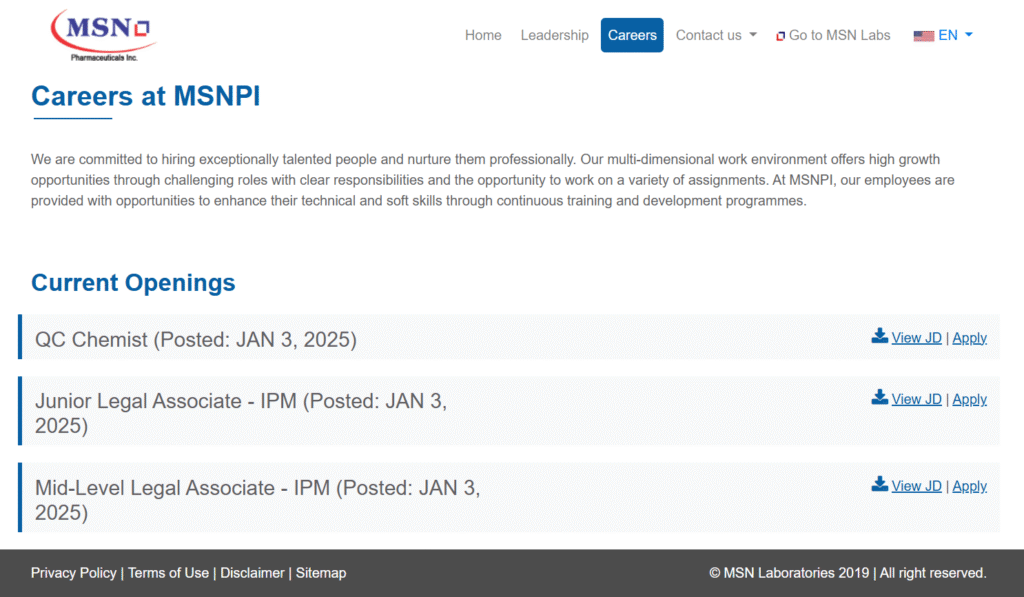Click the download icon for Junior Legal Associate

click(879, 398)
